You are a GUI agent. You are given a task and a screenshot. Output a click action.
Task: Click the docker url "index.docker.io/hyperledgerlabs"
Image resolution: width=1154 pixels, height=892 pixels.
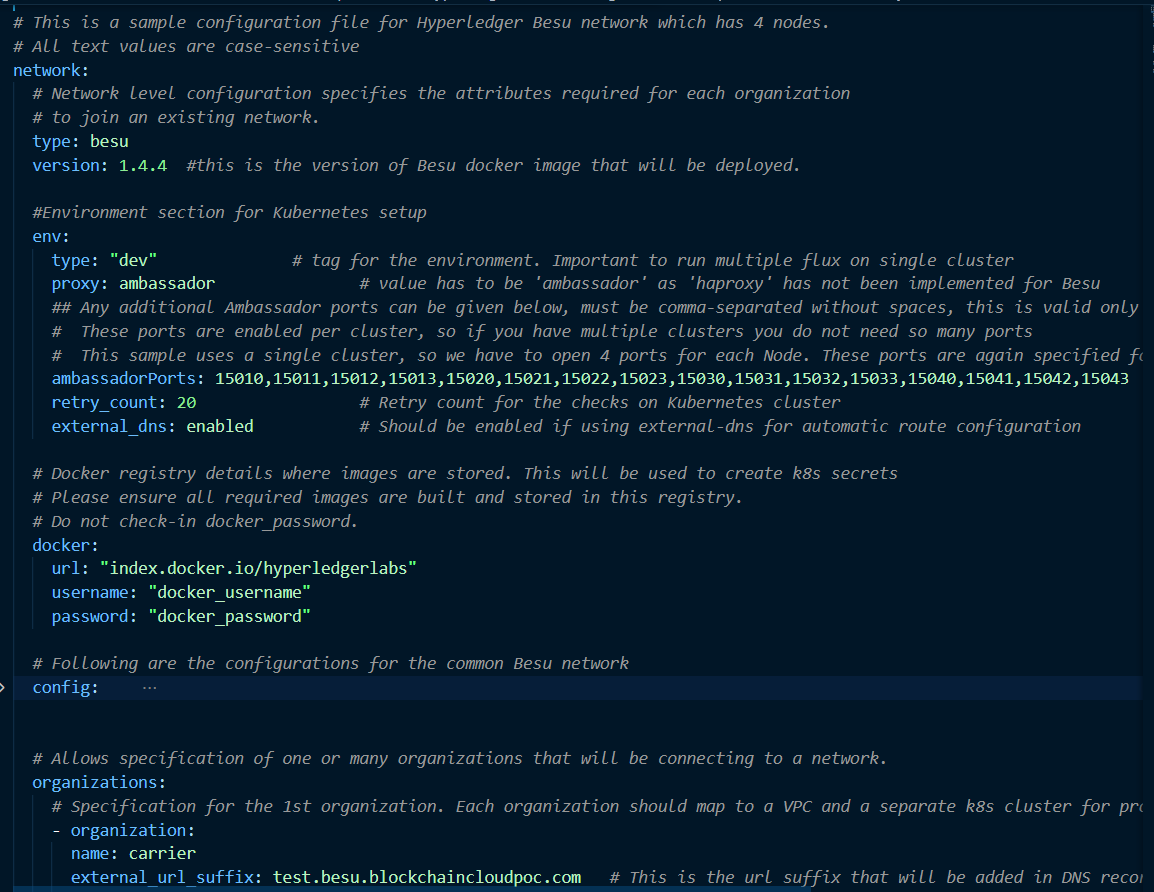[258, 568]
